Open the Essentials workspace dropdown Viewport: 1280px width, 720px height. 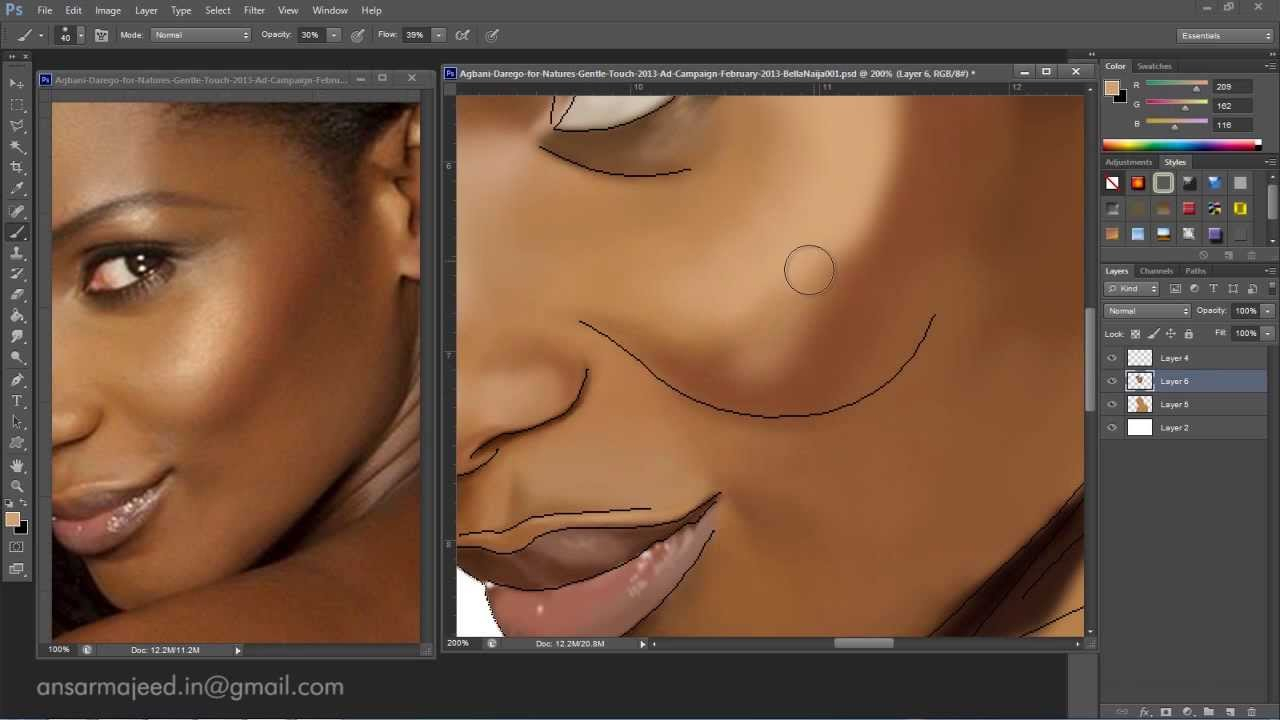pyautogui.click(x=1225, y=36)
